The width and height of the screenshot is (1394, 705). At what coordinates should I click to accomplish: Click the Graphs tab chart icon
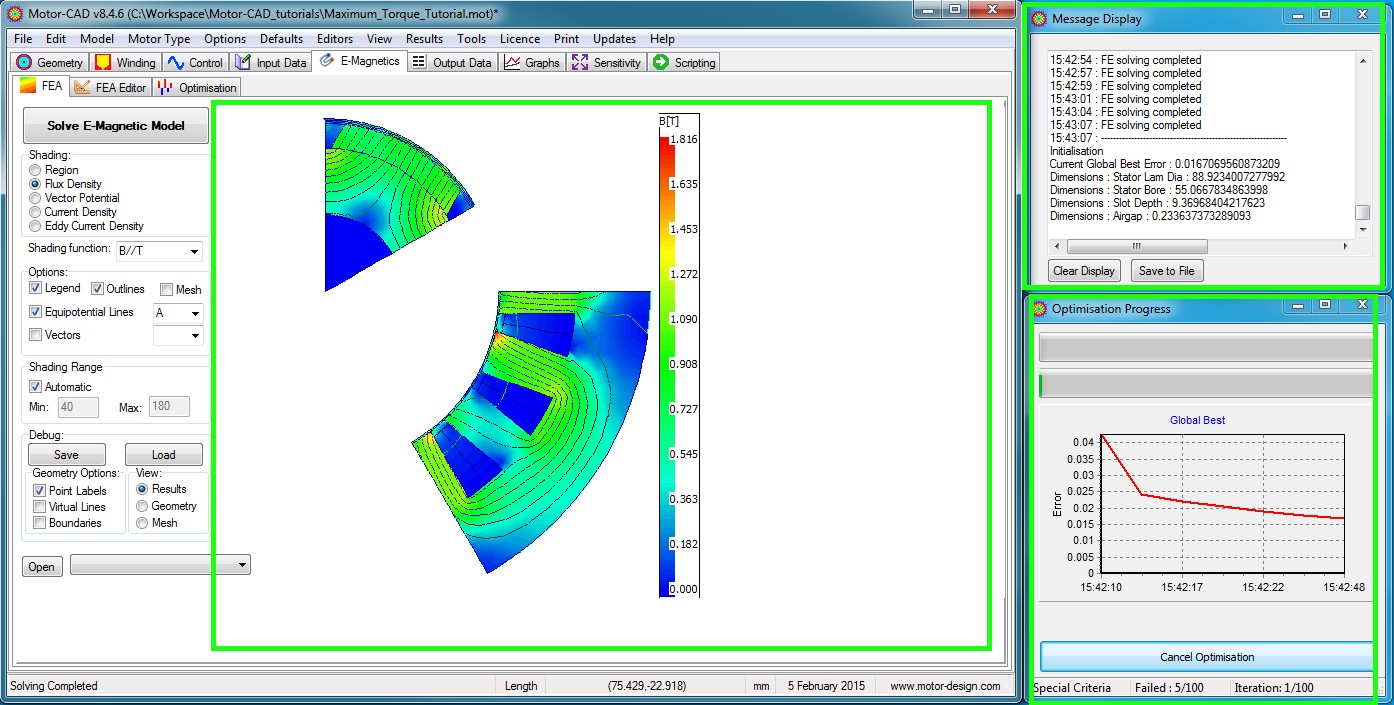pyautogui.click(x=512, y=63)
